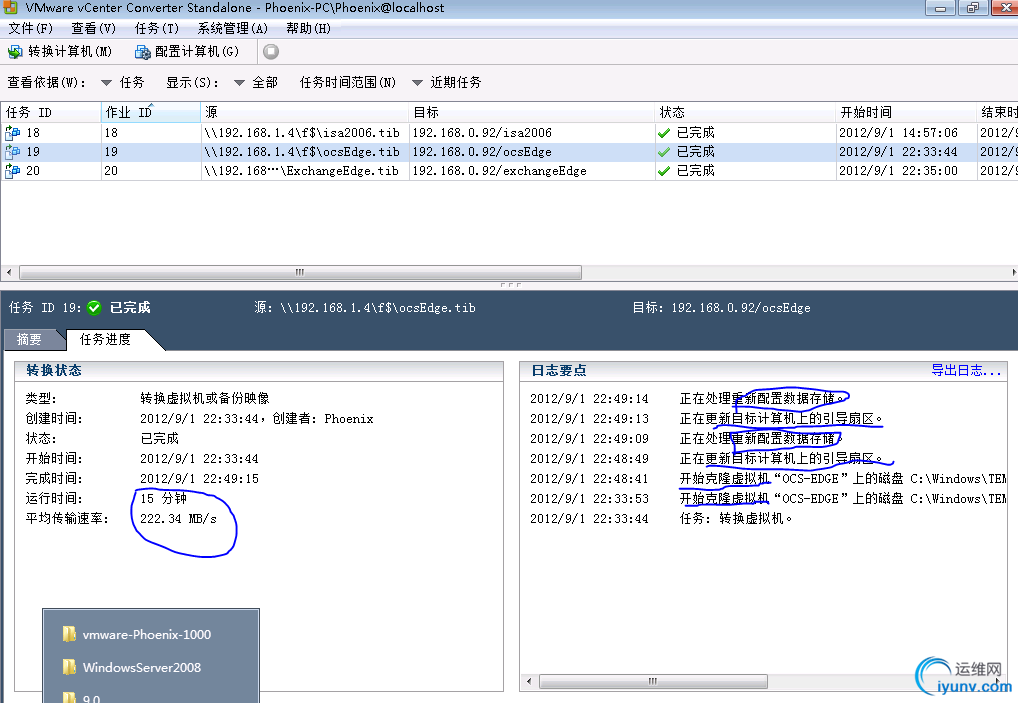The height and width of the screenshot is (703, 1018).
Task: Sort by the 开始时间 column header
Action: point(906,112)
